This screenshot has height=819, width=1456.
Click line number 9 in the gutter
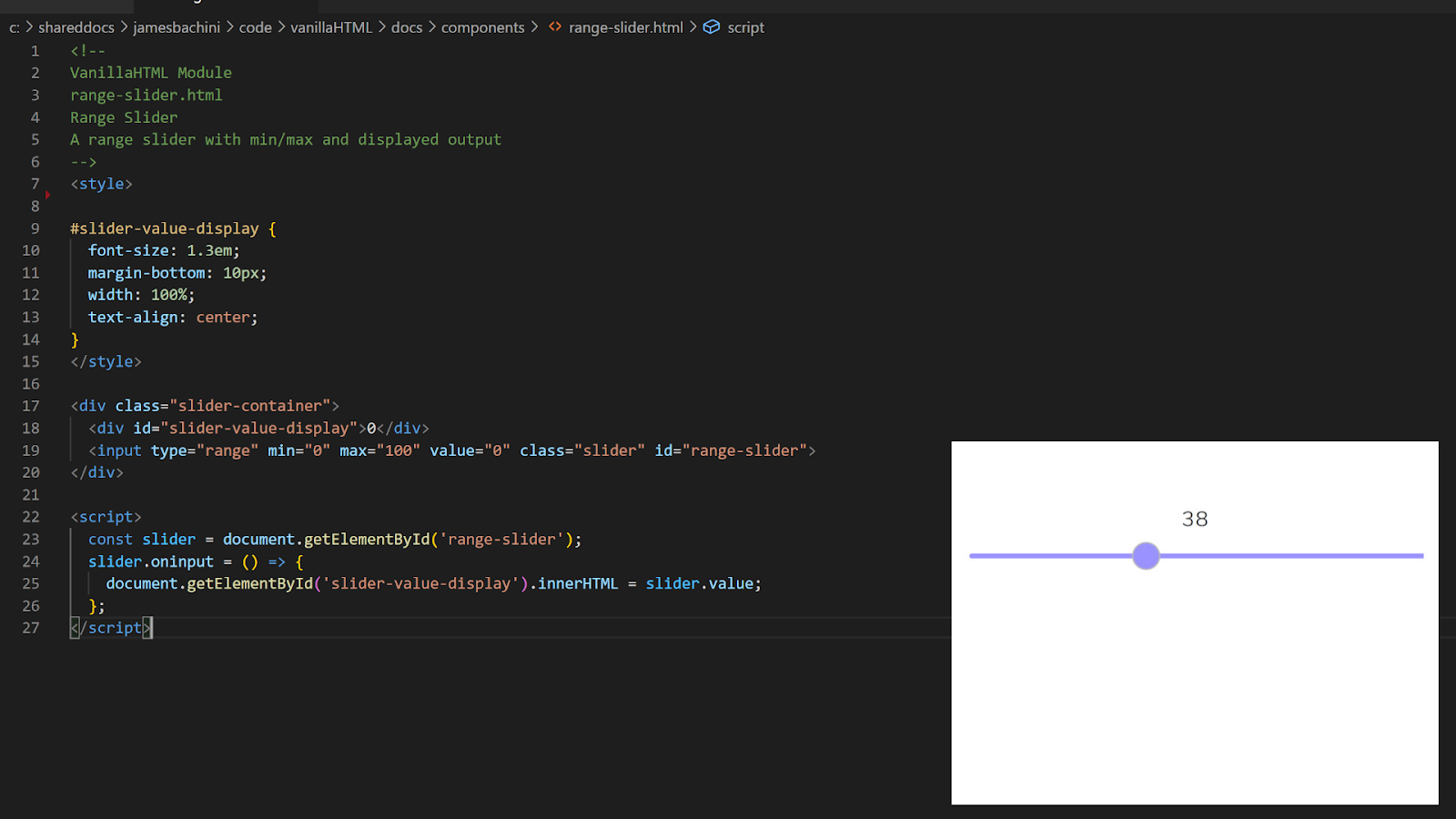click(35, 228)
